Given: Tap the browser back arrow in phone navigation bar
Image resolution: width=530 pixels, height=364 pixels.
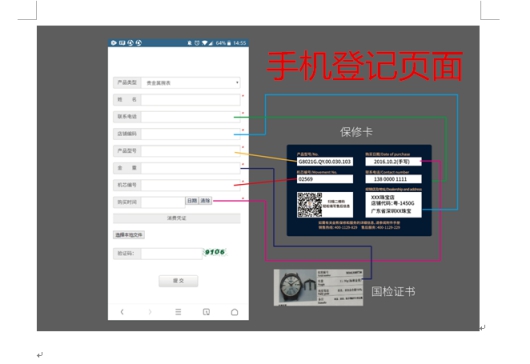Looking at the screenshot, I should (122, 312).
